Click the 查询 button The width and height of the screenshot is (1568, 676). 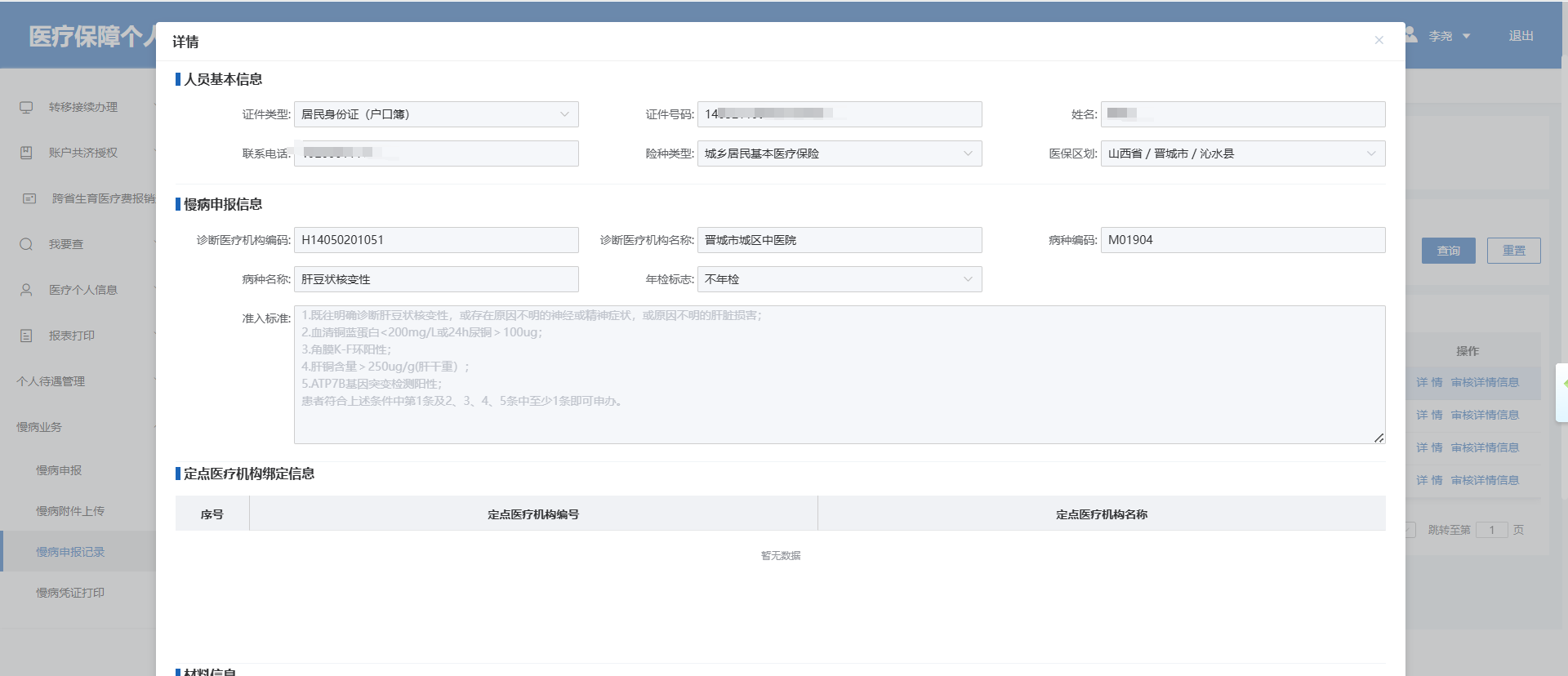point(1449,251)
